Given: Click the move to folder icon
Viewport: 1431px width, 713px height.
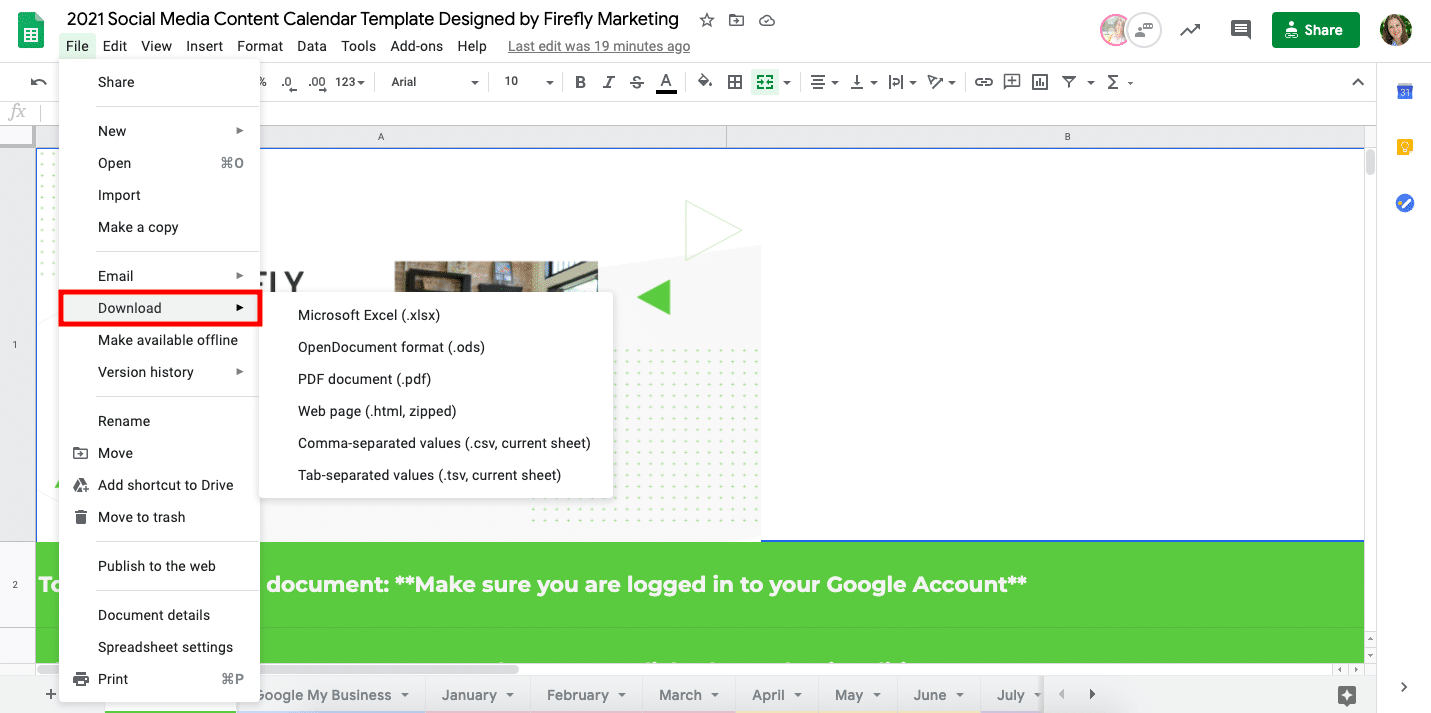Looking at the screenshot, I should [x=737, y=20].
